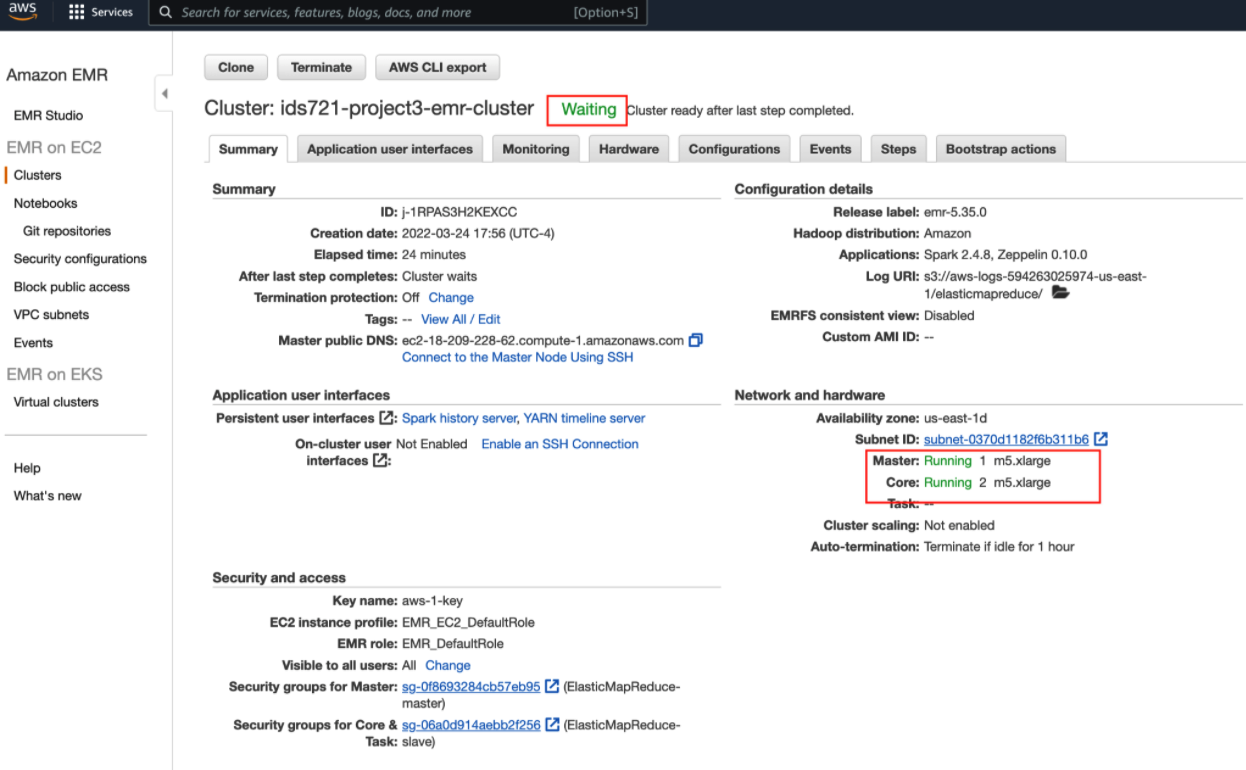Click Change next to Visible to all users

pos(448,665)
